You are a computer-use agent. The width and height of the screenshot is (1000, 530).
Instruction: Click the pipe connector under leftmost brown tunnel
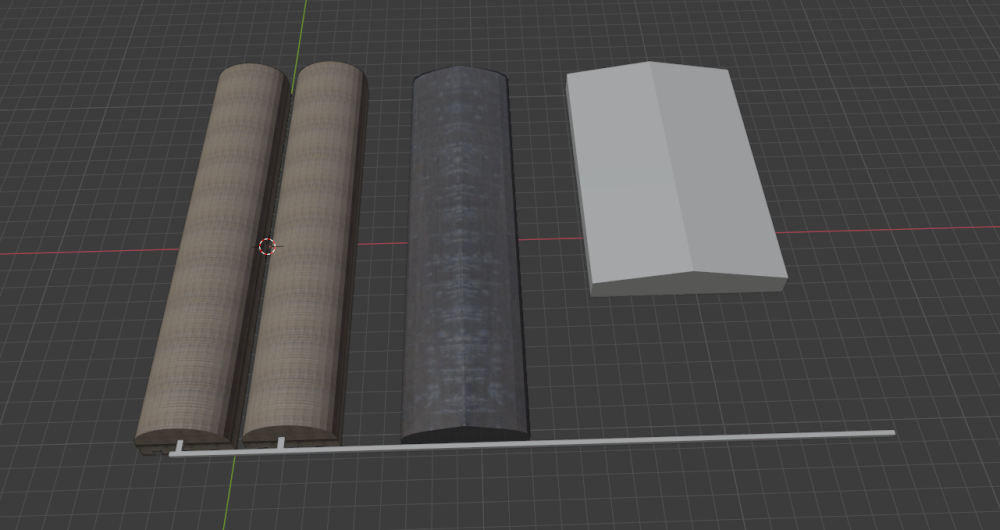pos(180,446)
